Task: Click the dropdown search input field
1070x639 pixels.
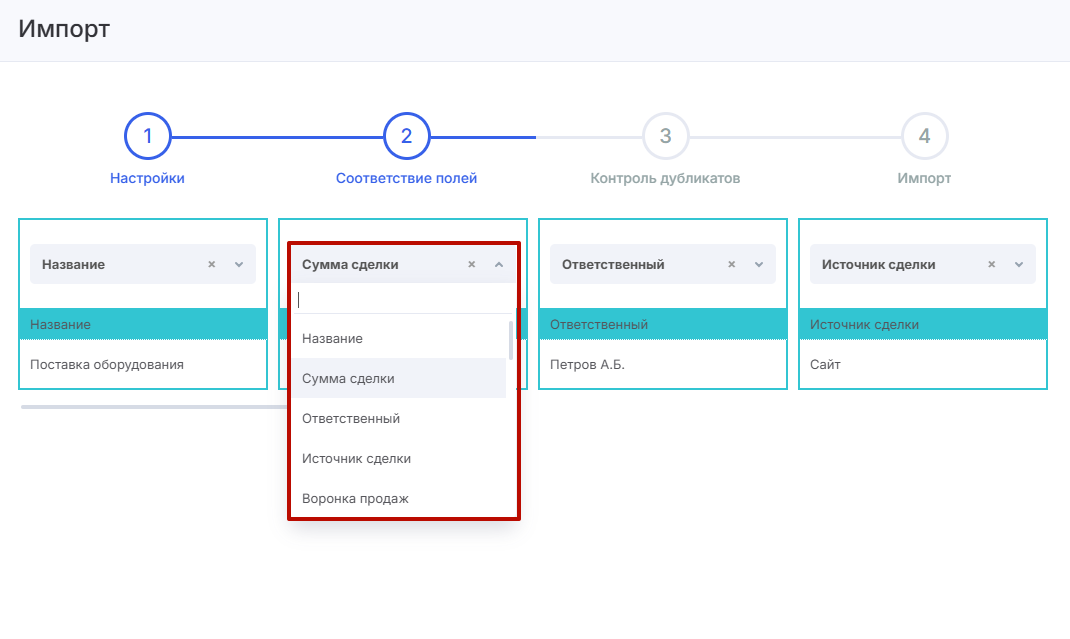Action: (x=402, y=299)
